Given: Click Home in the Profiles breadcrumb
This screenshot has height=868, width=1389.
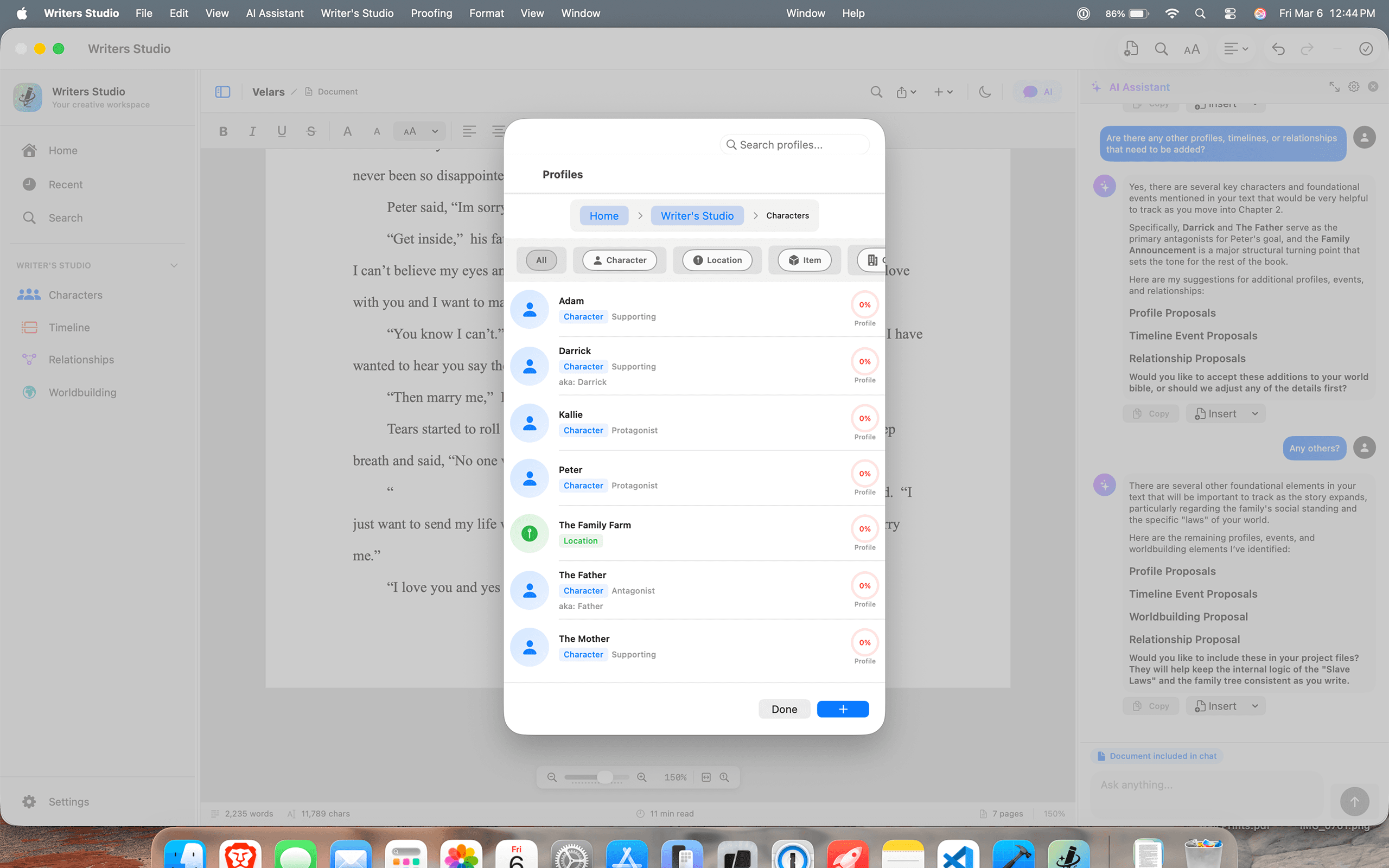Looking at the screenshot, I should (604, 216).
